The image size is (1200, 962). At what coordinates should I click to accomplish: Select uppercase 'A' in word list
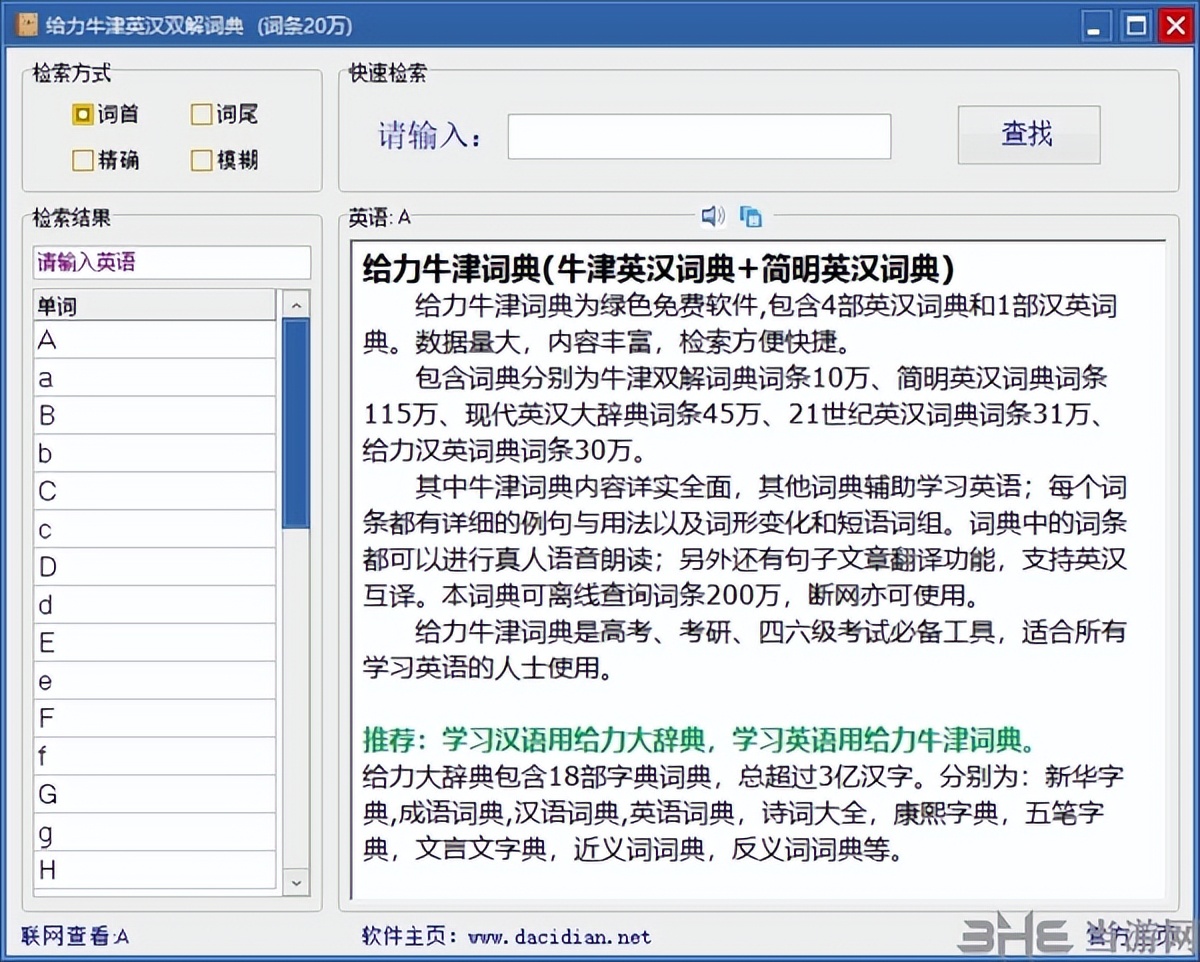154,340
